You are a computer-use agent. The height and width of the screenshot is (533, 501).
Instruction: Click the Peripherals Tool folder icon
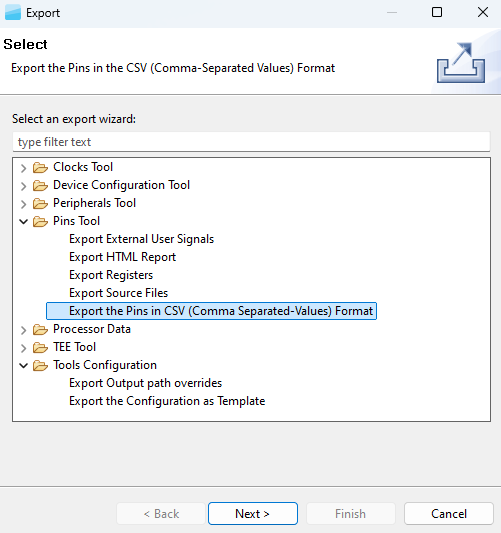(x=40, y=204)
